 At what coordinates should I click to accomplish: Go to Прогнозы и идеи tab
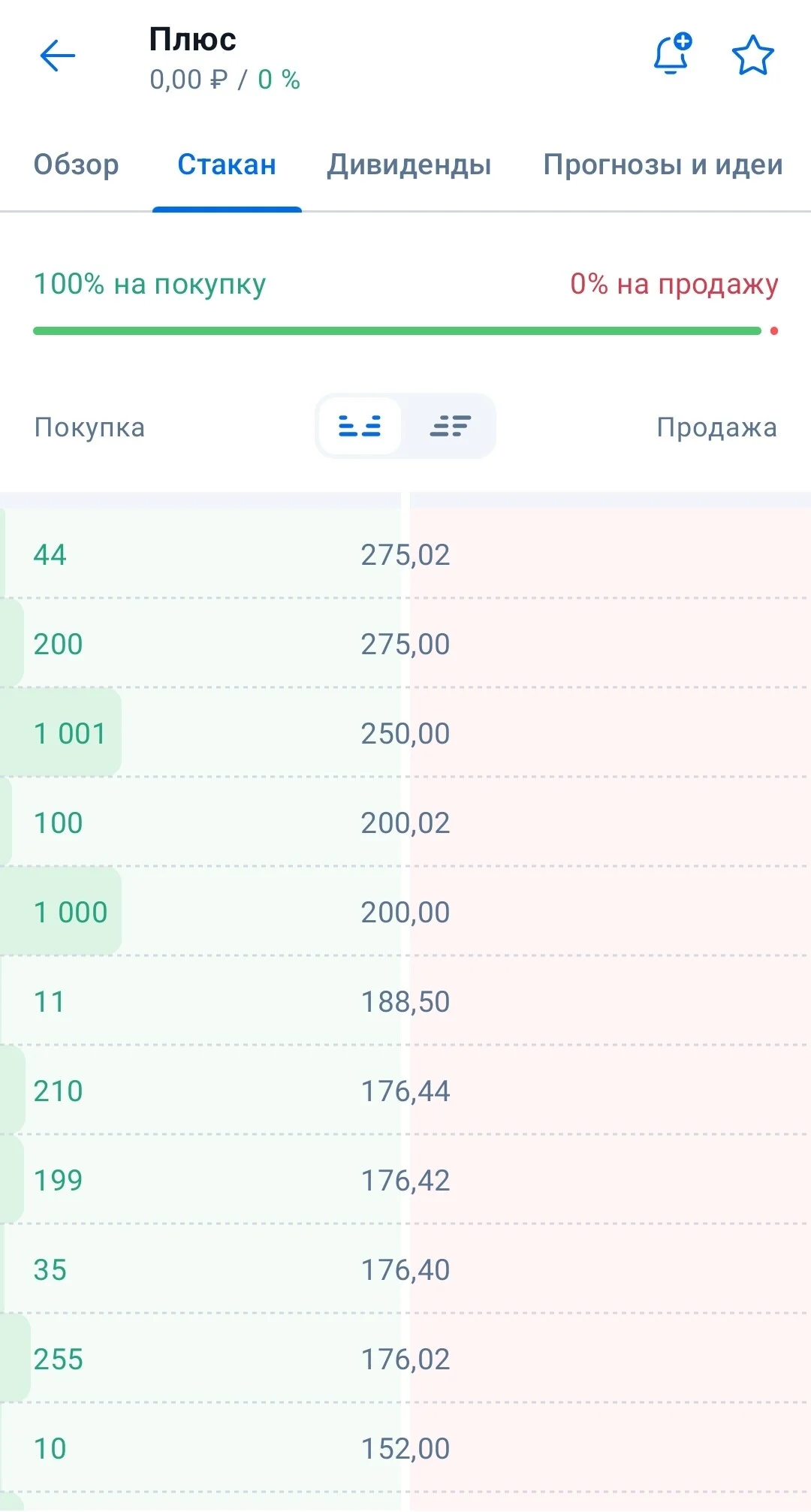663,164
